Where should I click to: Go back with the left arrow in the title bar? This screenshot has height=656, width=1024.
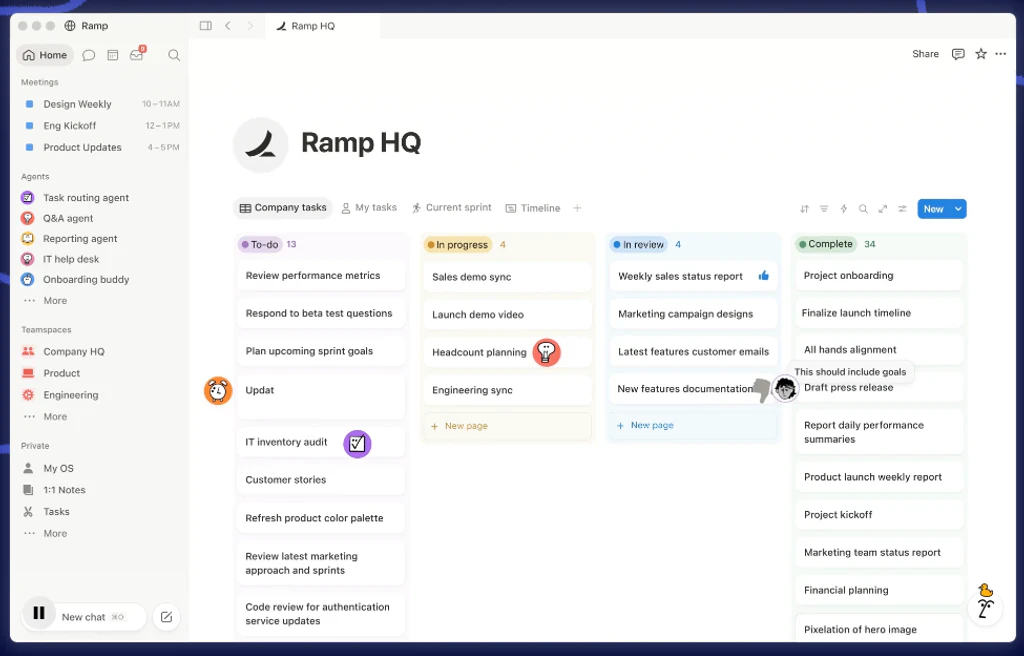pos(228,25)
